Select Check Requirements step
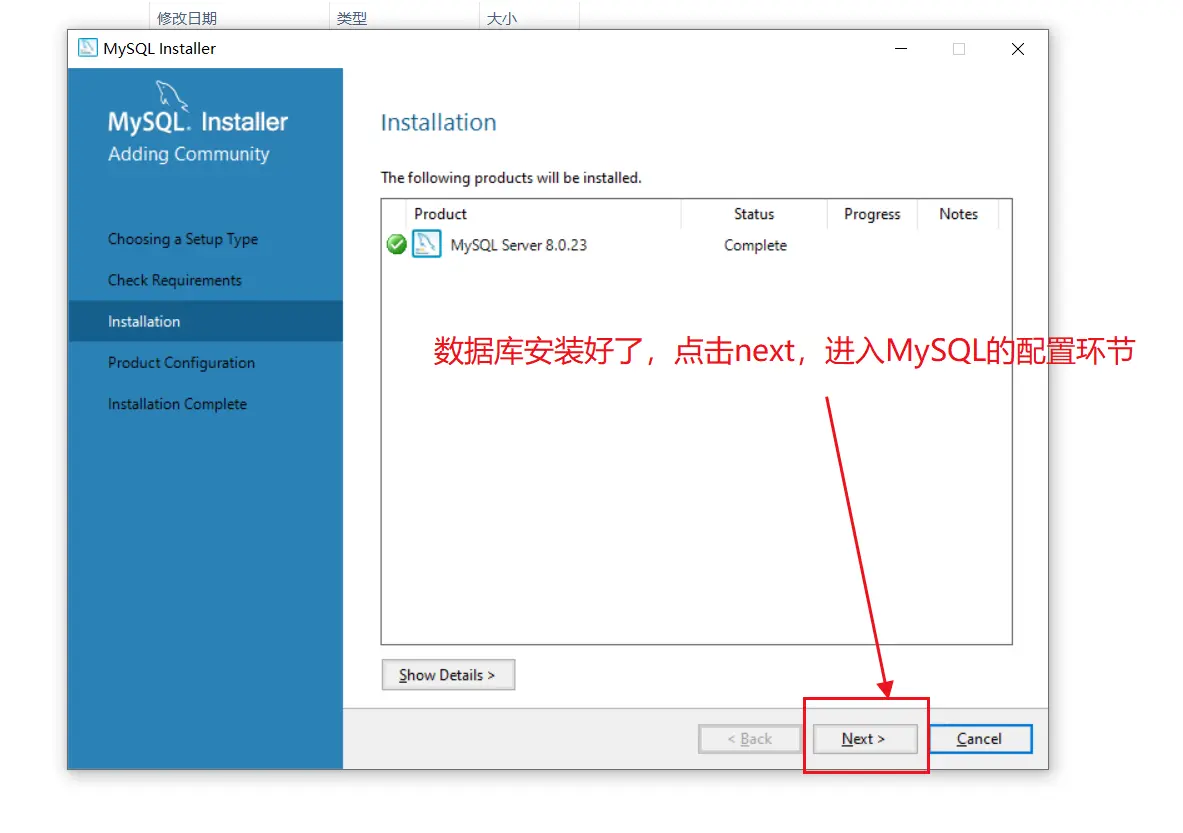This screenshot has height=833, width=1183. click(174, 280)
